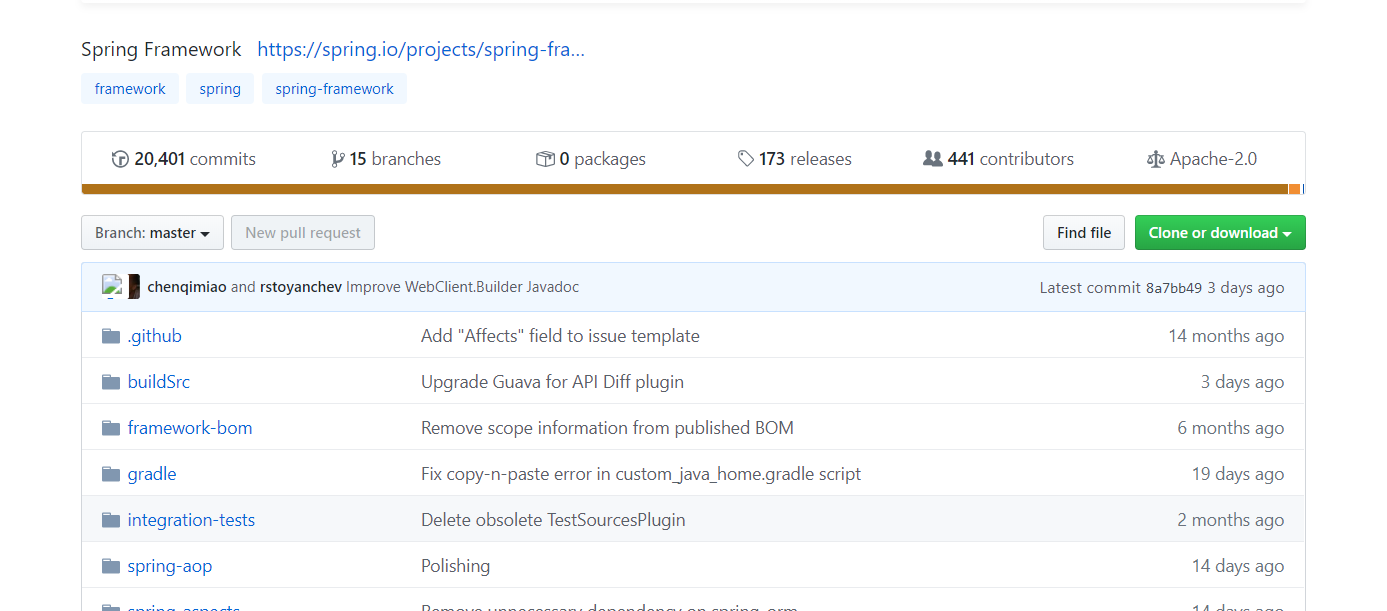Click the 14 months ago timestamp
This screenshot has height=611, width=1387.
(1226, 336)
